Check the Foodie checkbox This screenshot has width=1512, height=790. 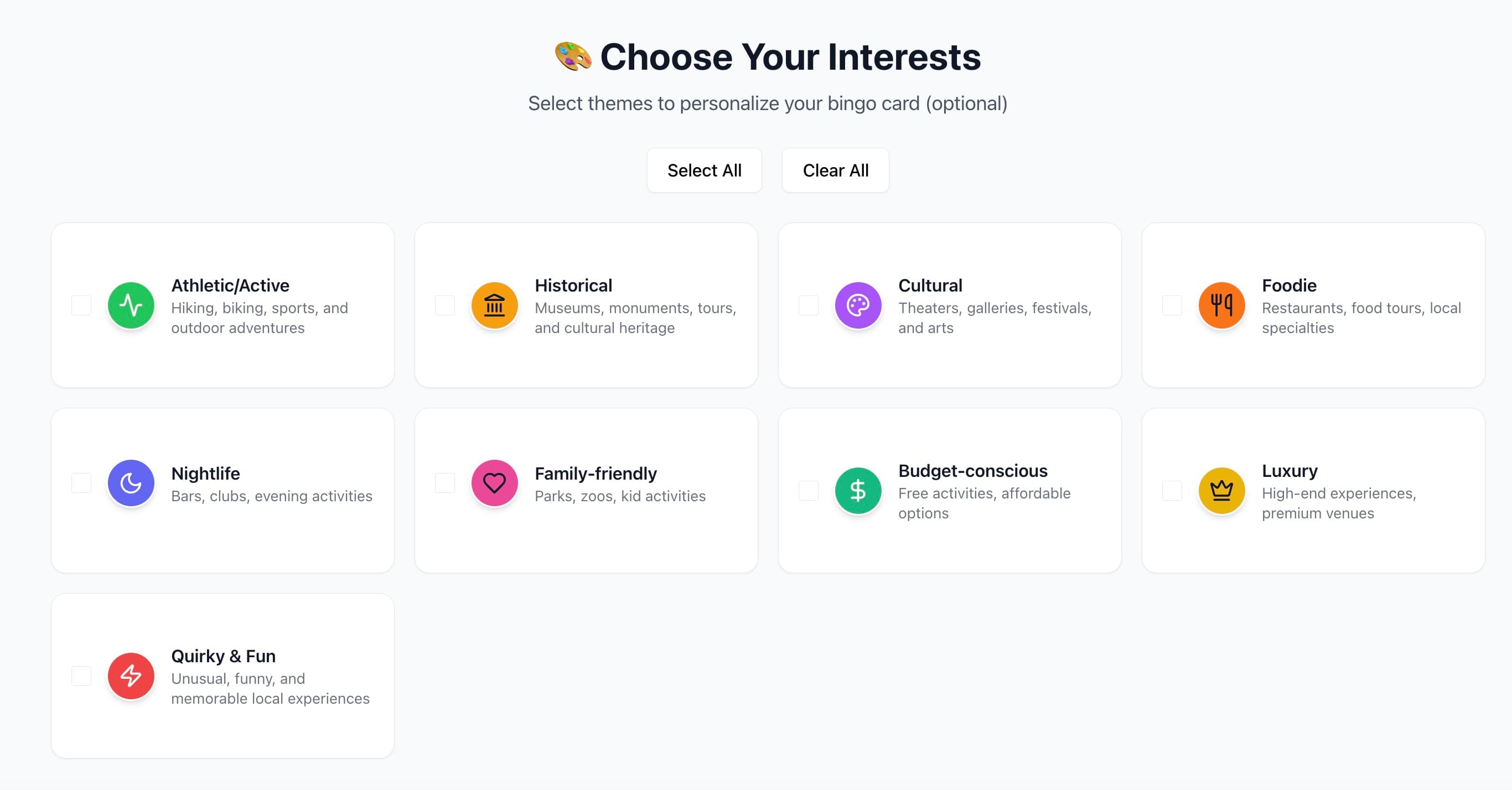[1171, 305]
